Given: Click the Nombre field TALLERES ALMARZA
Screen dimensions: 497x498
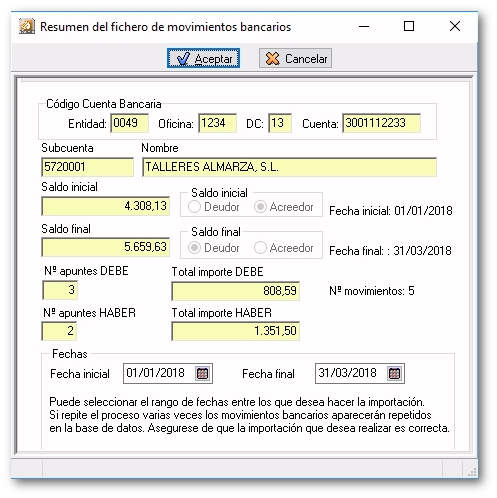Looking at the screenshot, I should click(289, 167).
